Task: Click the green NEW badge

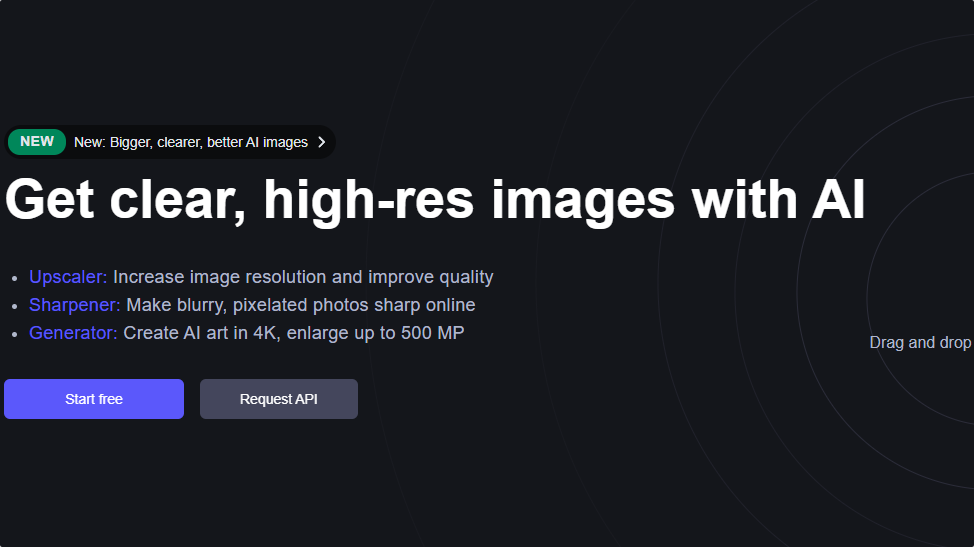Action: point(37,142)
